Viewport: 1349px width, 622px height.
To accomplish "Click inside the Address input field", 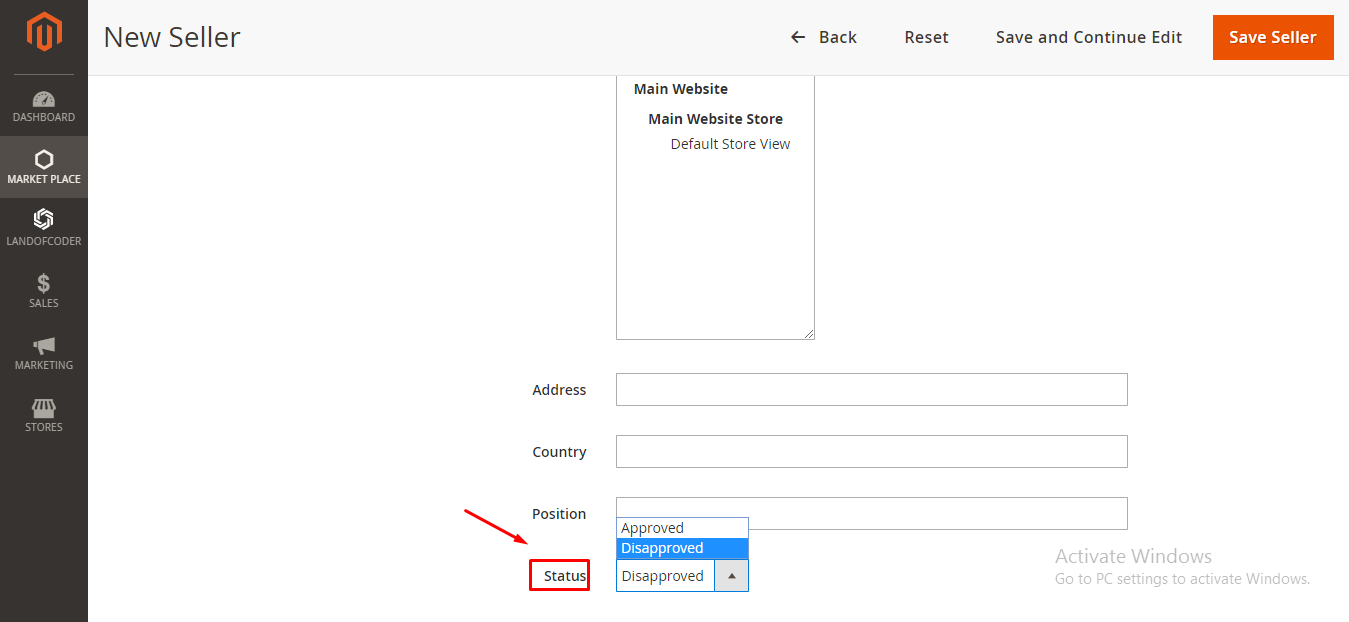I will pyautogui.click(x=870, y=389).
